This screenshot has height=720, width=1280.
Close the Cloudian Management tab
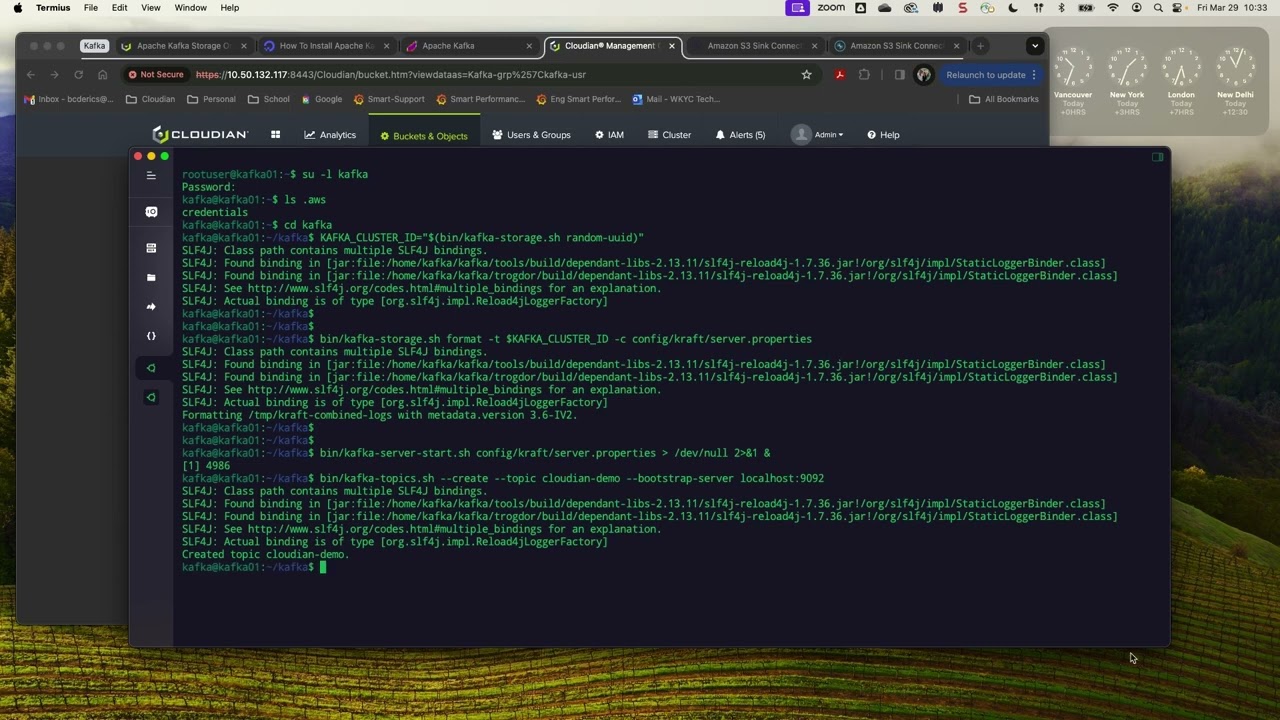[672, 46]
